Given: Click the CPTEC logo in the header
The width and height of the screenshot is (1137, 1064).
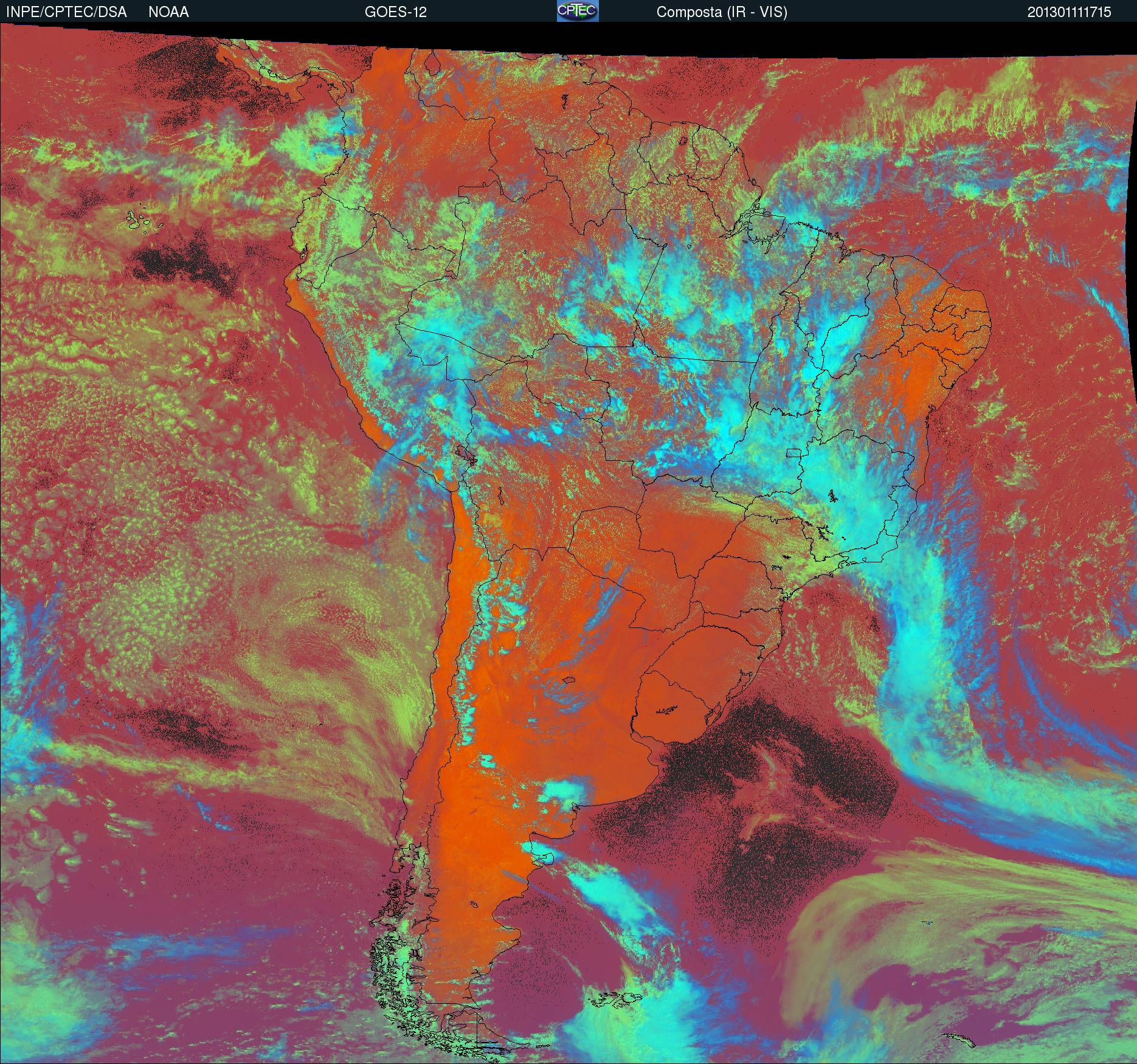Looking at the screenshot, I should [x=578, y=11].
